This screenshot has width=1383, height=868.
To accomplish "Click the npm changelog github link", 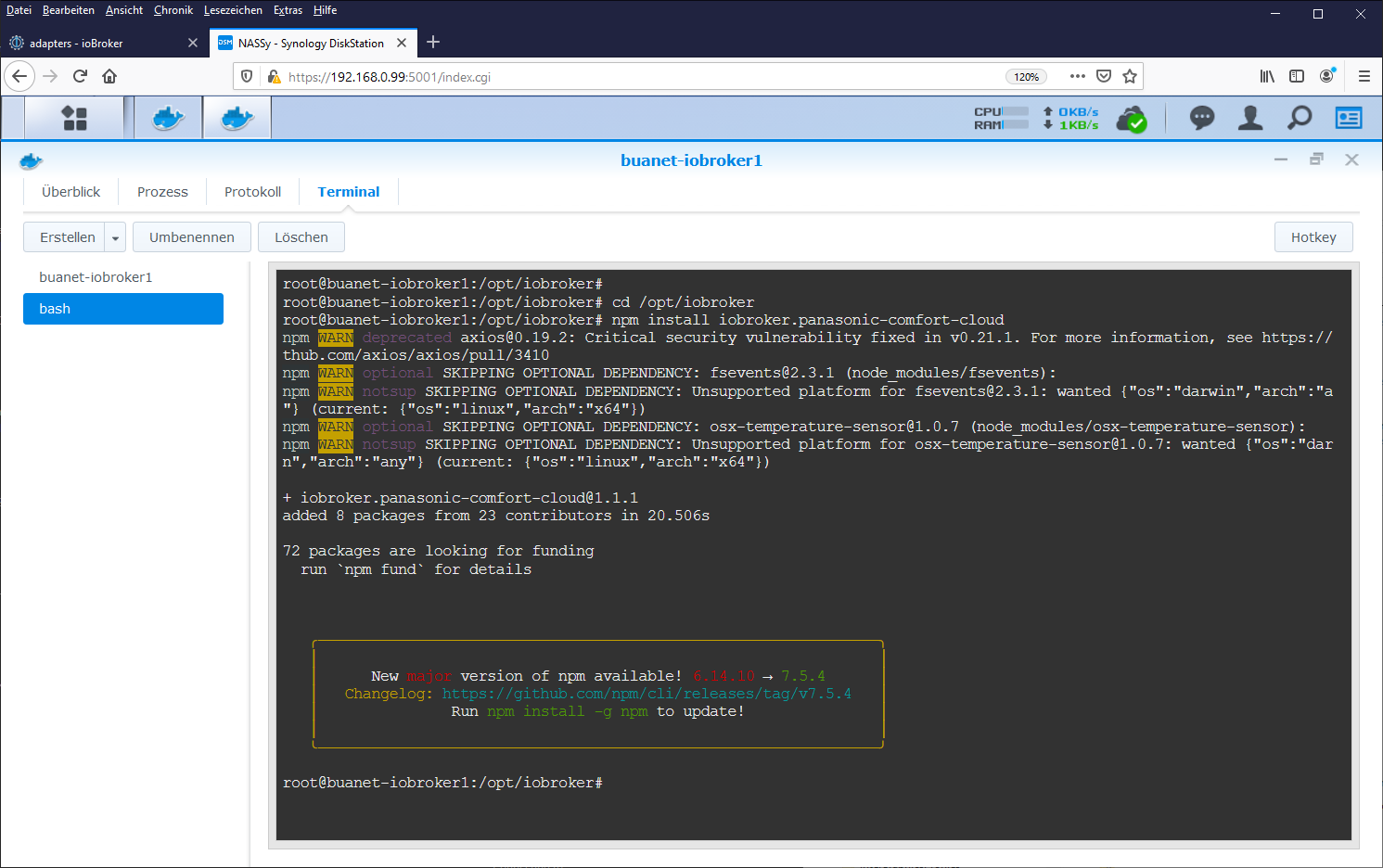I will point(647,694).
